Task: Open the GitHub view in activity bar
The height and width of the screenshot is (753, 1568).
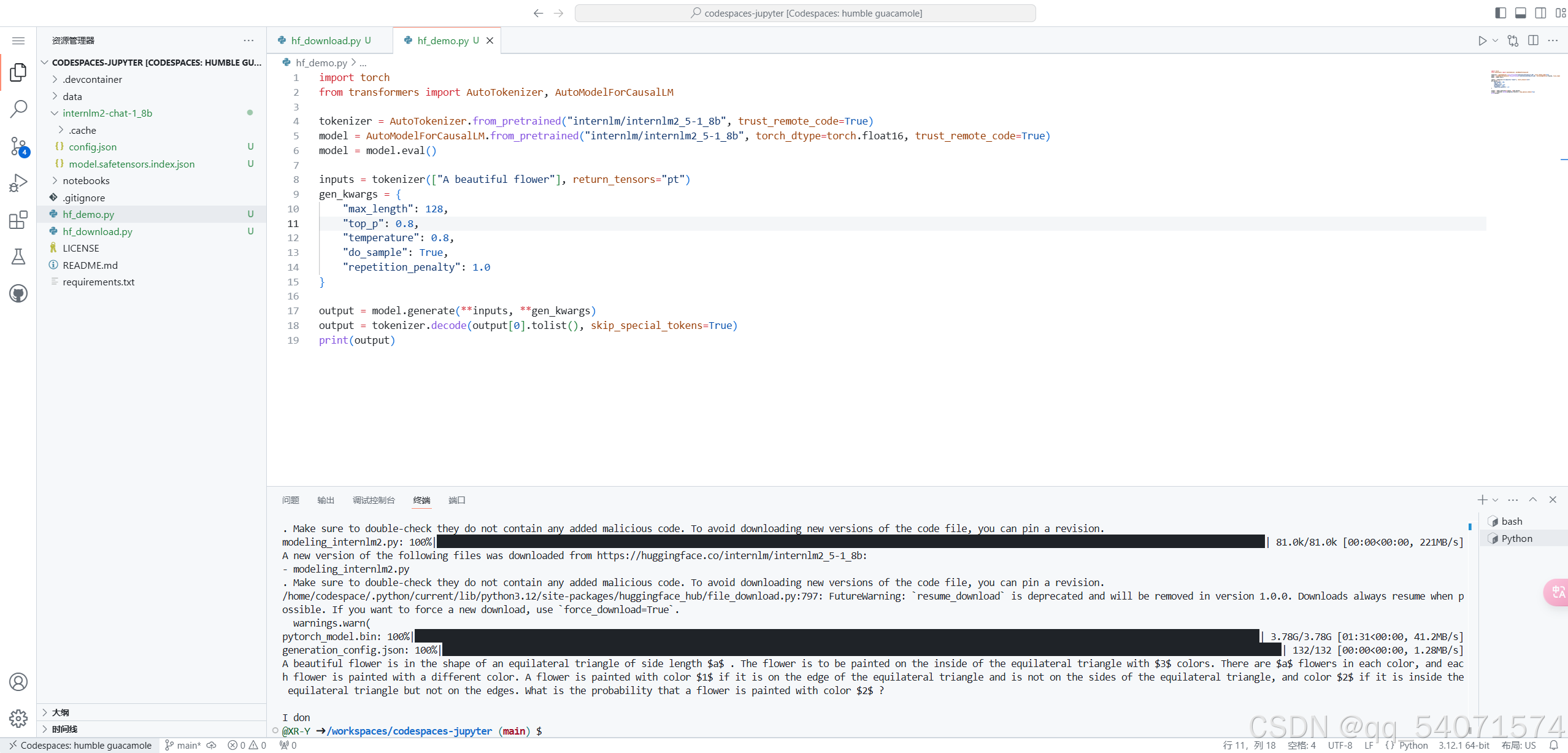Action: pyautogui.click(x=18, y=293)
